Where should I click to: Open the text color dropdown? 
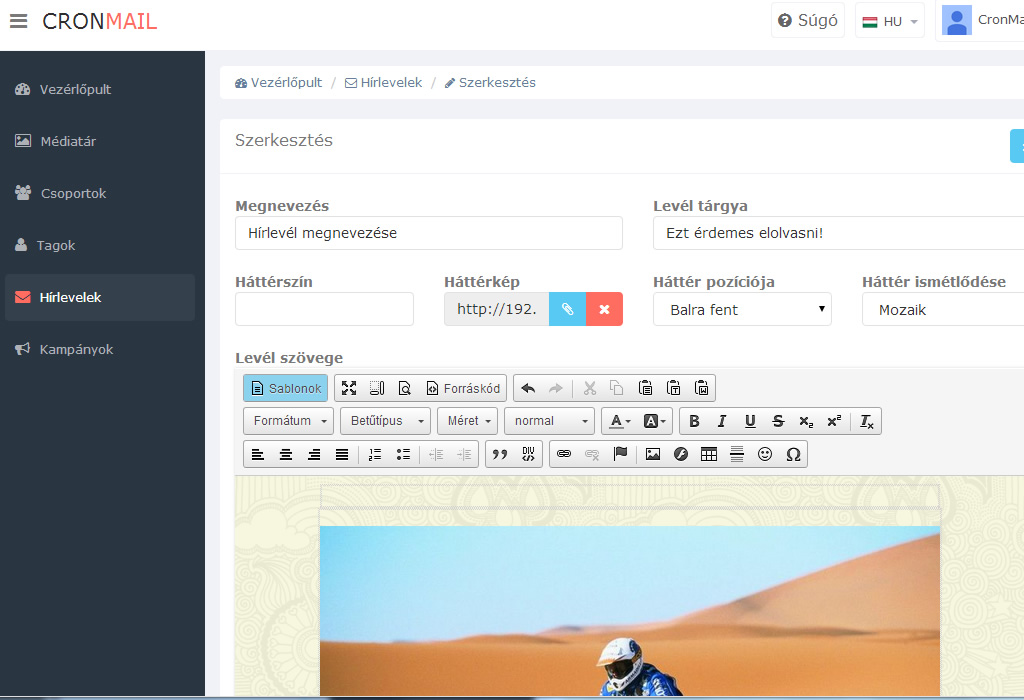(x=620, y=421)
